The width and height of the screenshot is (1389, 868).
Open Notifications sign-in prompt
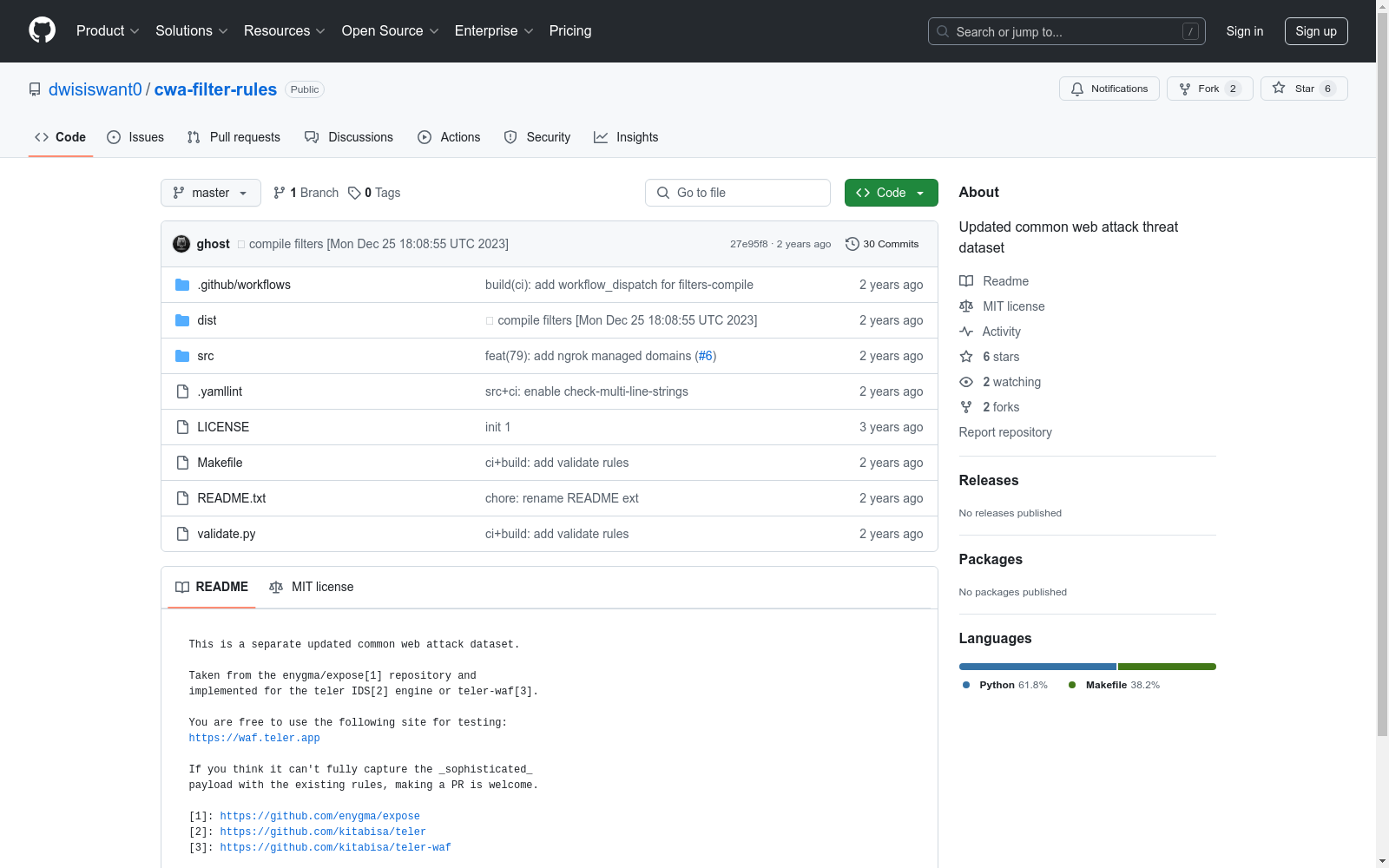(x=1109, y=89)
